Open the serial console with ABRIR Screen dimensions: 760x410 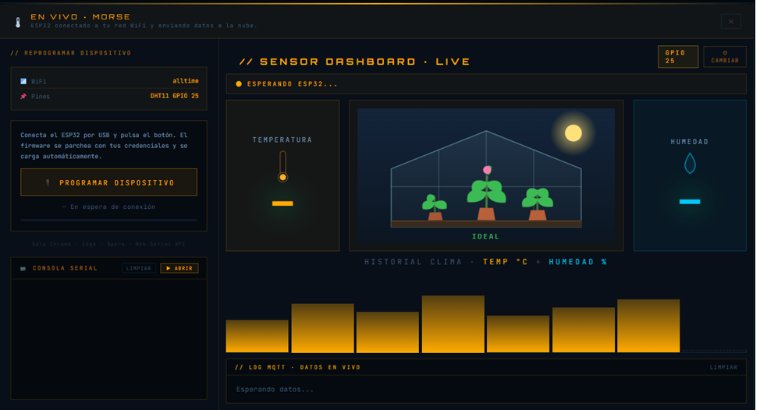coord(179,268)
